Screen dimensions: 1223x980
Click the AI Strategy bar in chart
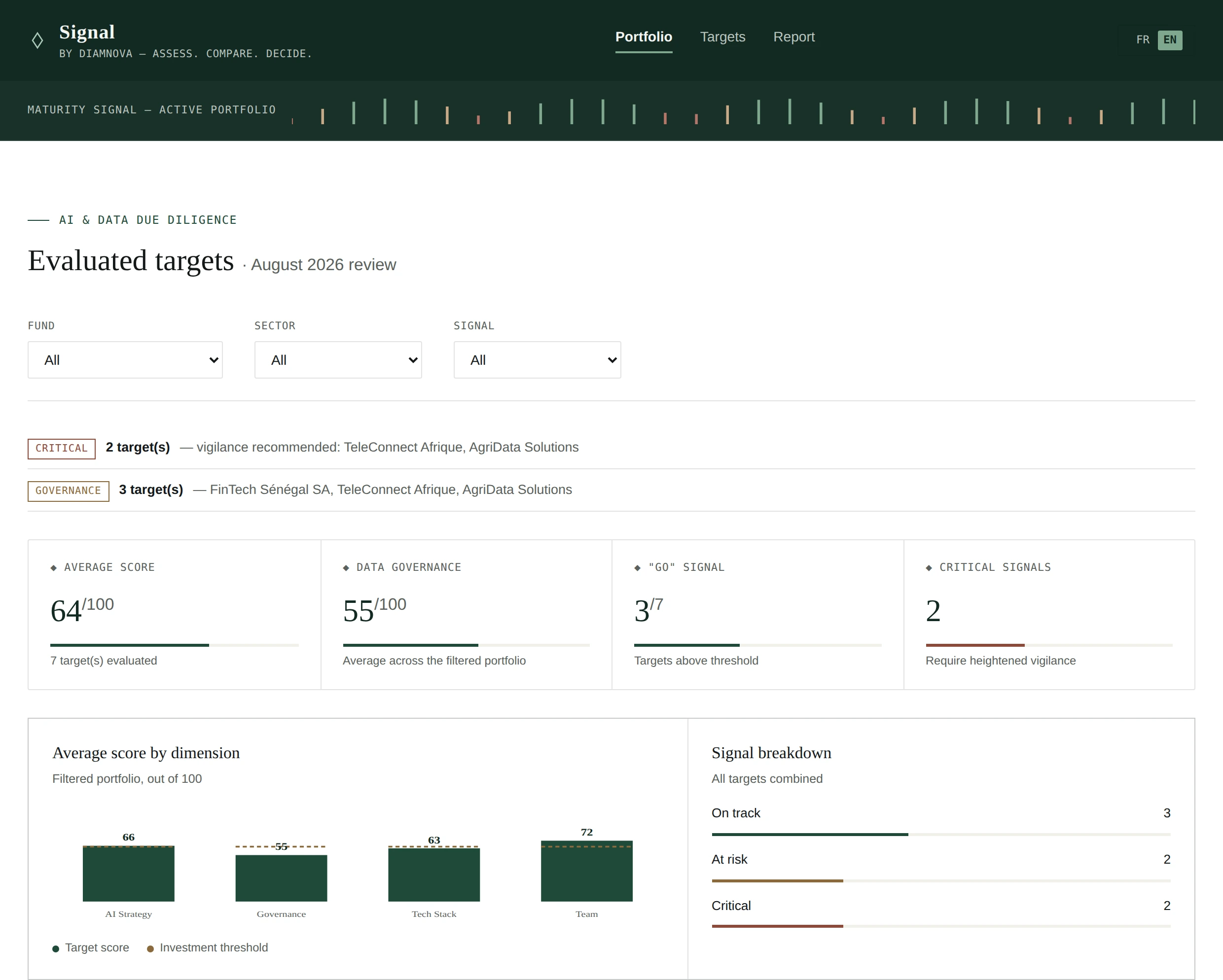click(129, 874)
